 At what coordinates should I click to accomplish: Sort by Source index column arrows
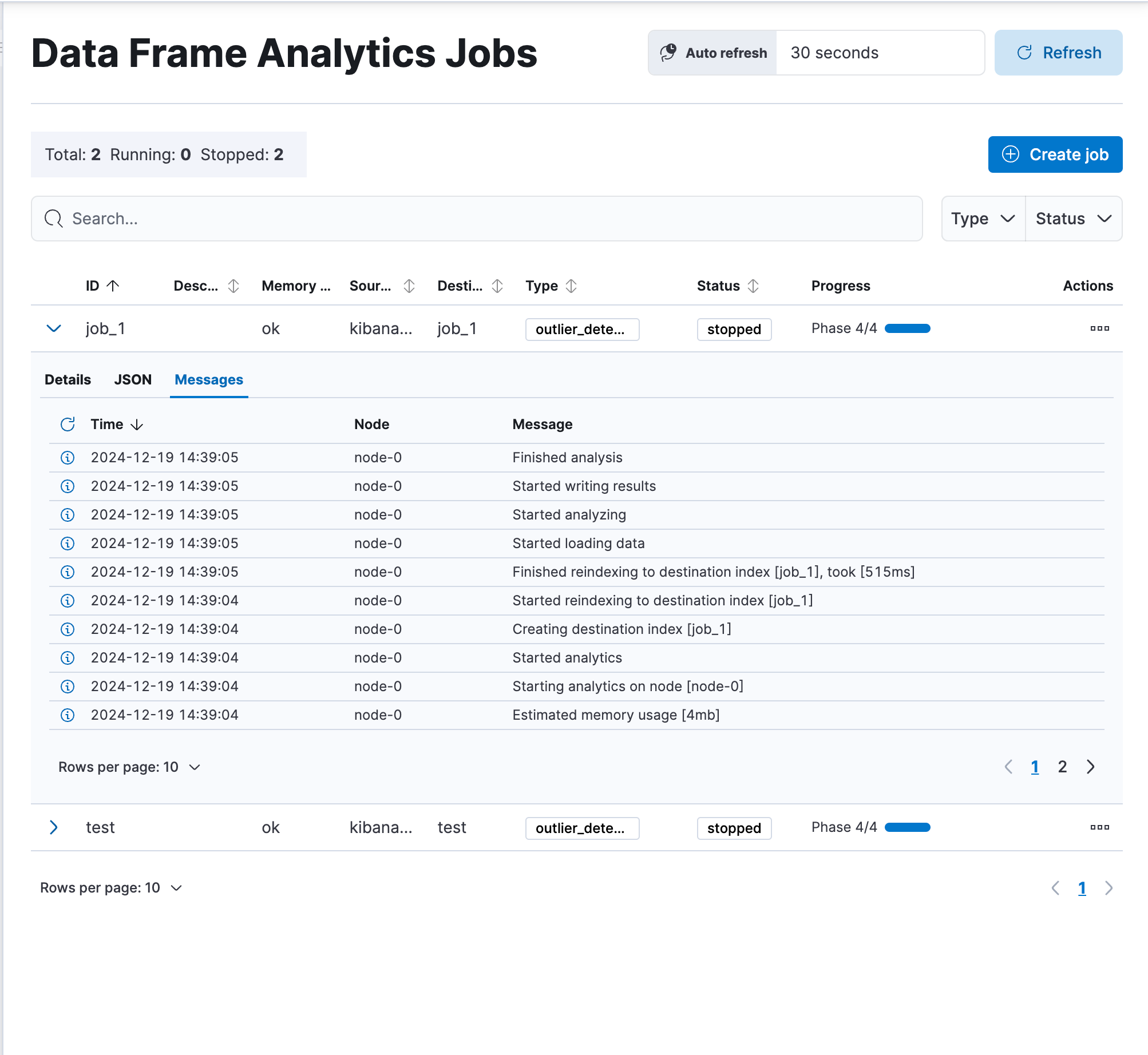409,285
